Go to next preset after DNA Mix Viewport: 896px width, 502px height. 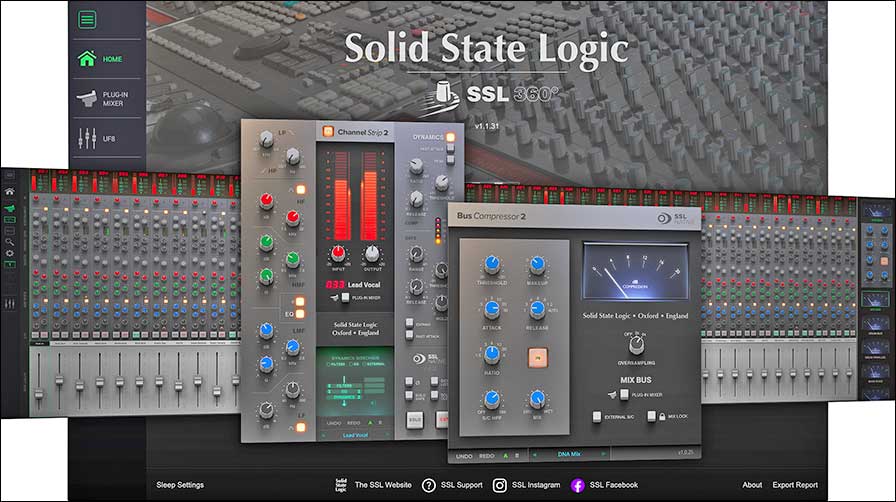coord(602,454)
